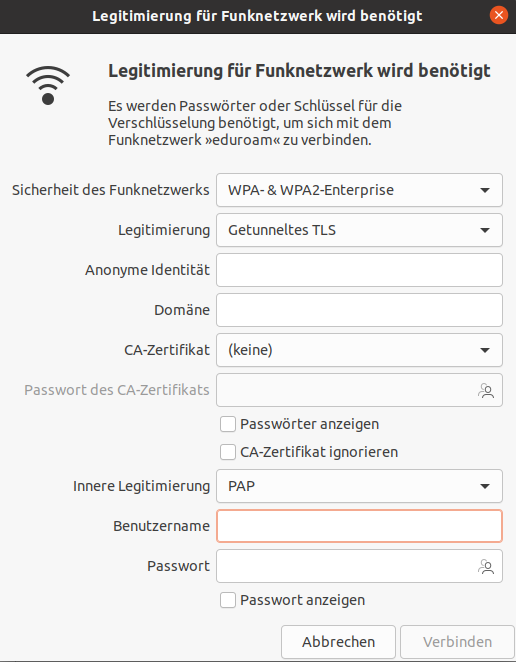Close the dialog with orange X button
Viewport: 516px width, 662px height.
click(x=499, y=15)
